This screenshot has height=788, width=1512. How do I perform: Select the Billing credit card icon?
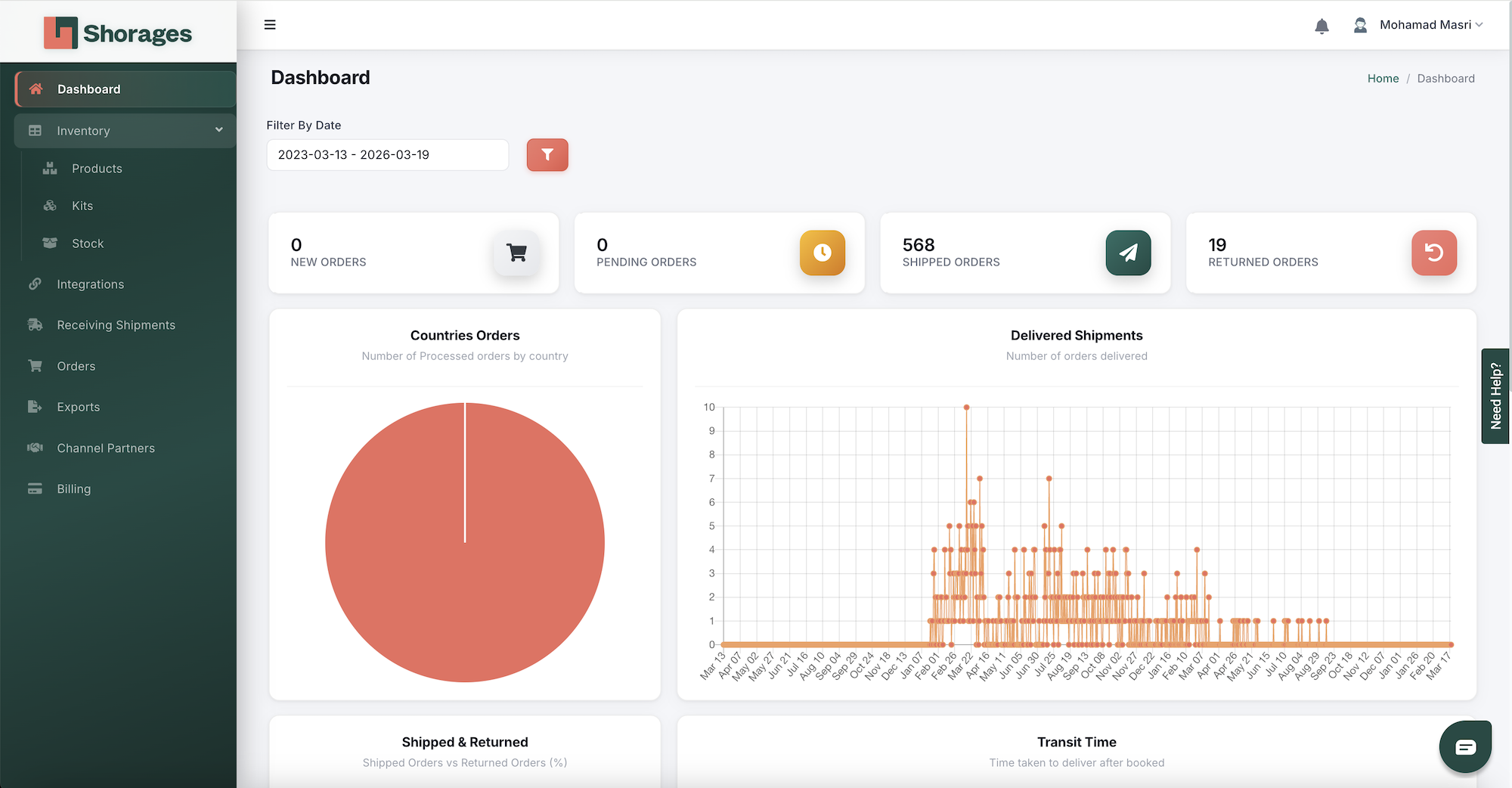(x=35, y=489)
